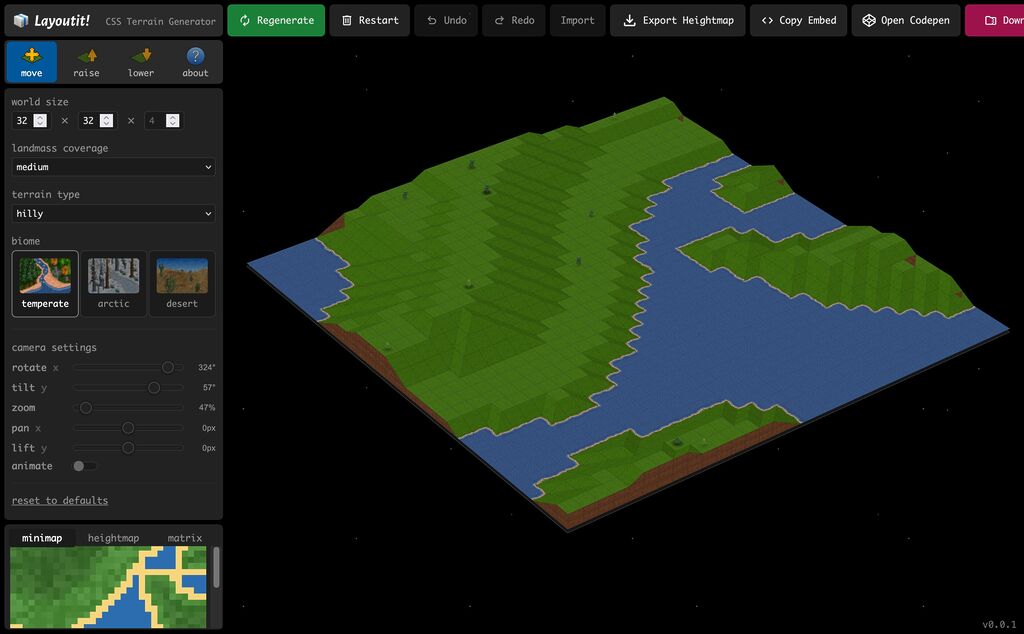Click the Regenerate button
Screen dimensions: 1024x634
pos(276,20)
